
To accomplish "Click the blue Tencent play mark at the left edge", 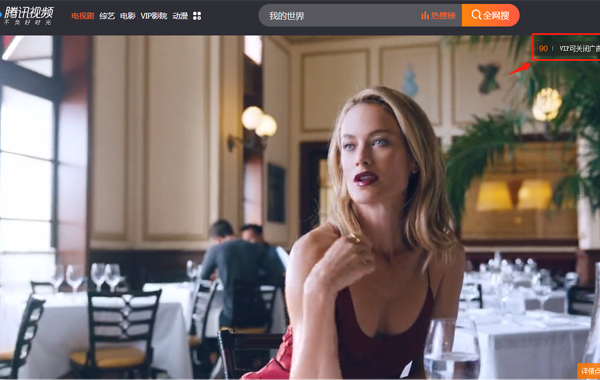I will coord(1,15).
